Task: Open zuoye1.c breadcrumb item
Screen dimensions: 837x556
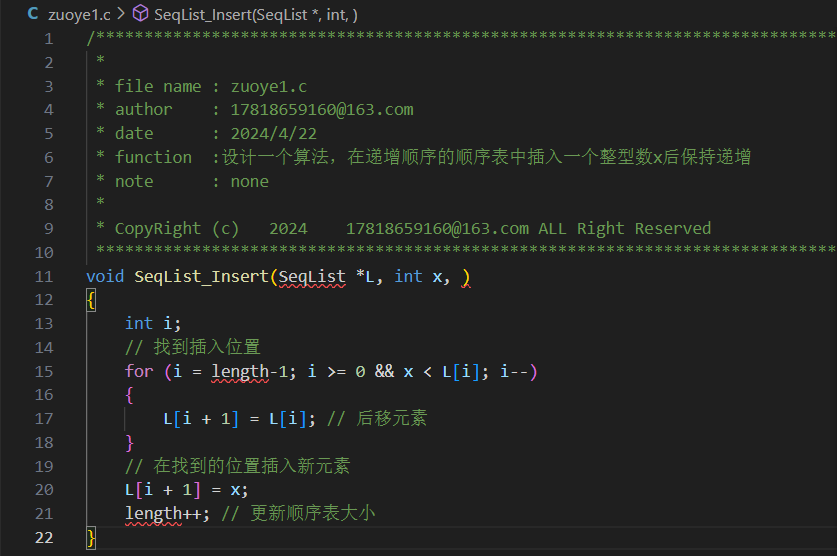Action: 79,14
